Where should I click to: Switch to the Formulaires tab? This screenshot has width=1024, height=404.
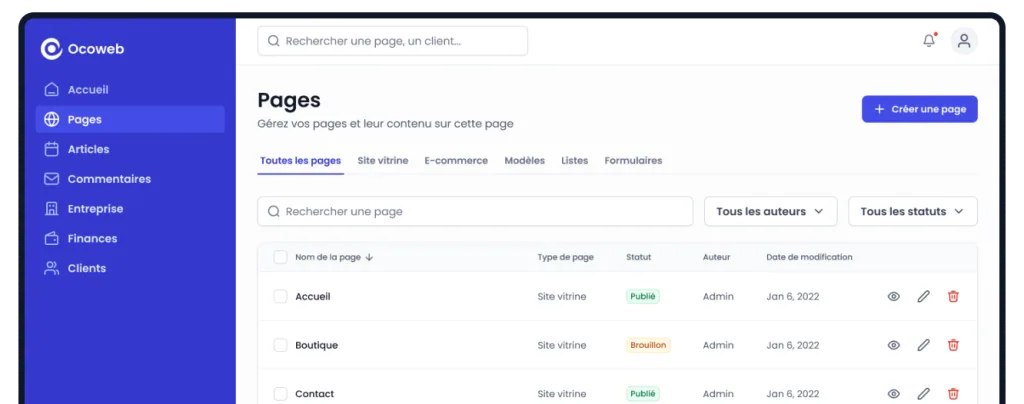click(x=633, y=161)
